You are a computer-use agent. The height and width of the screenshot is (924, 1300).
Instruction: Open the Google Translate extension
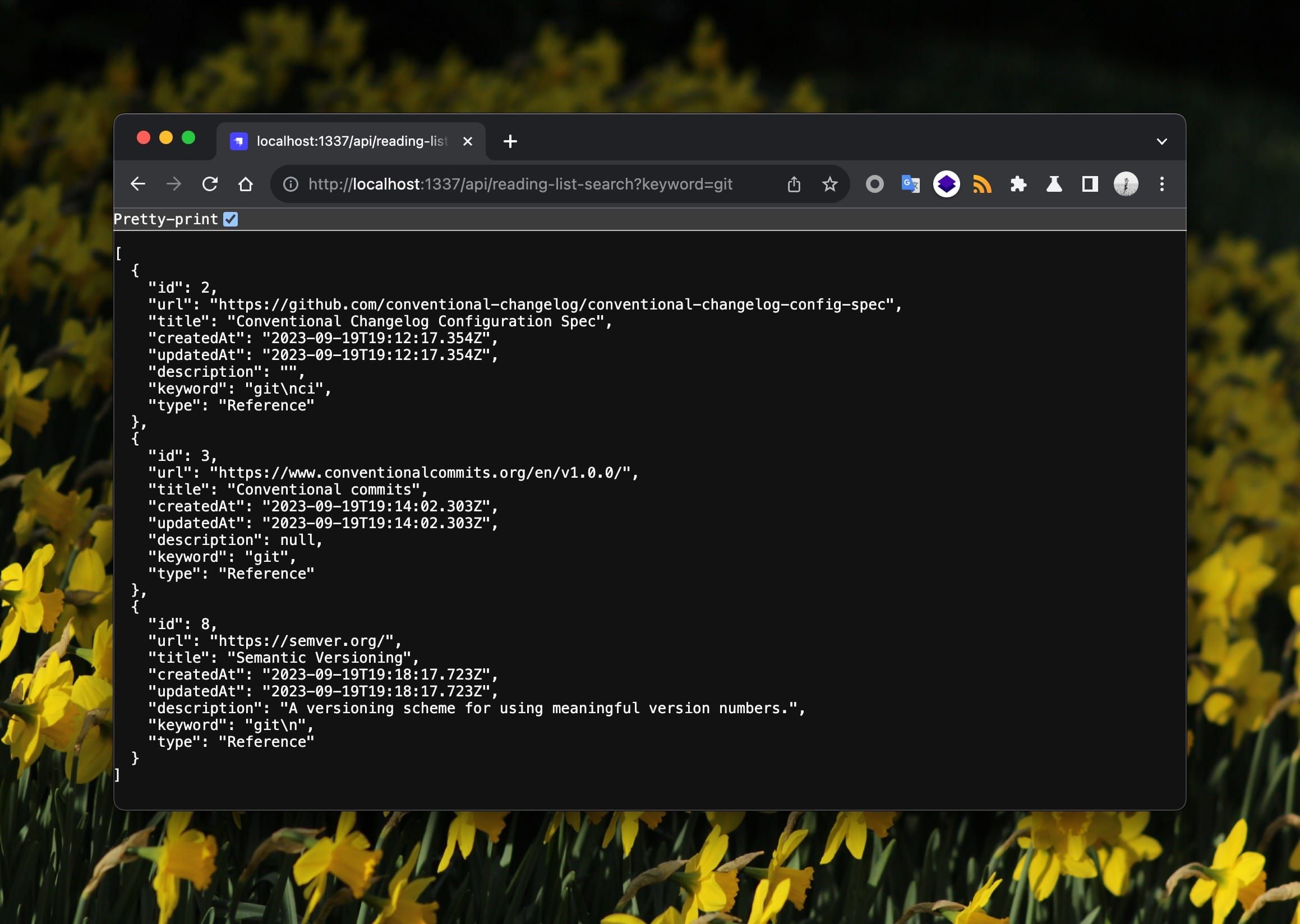910,184
